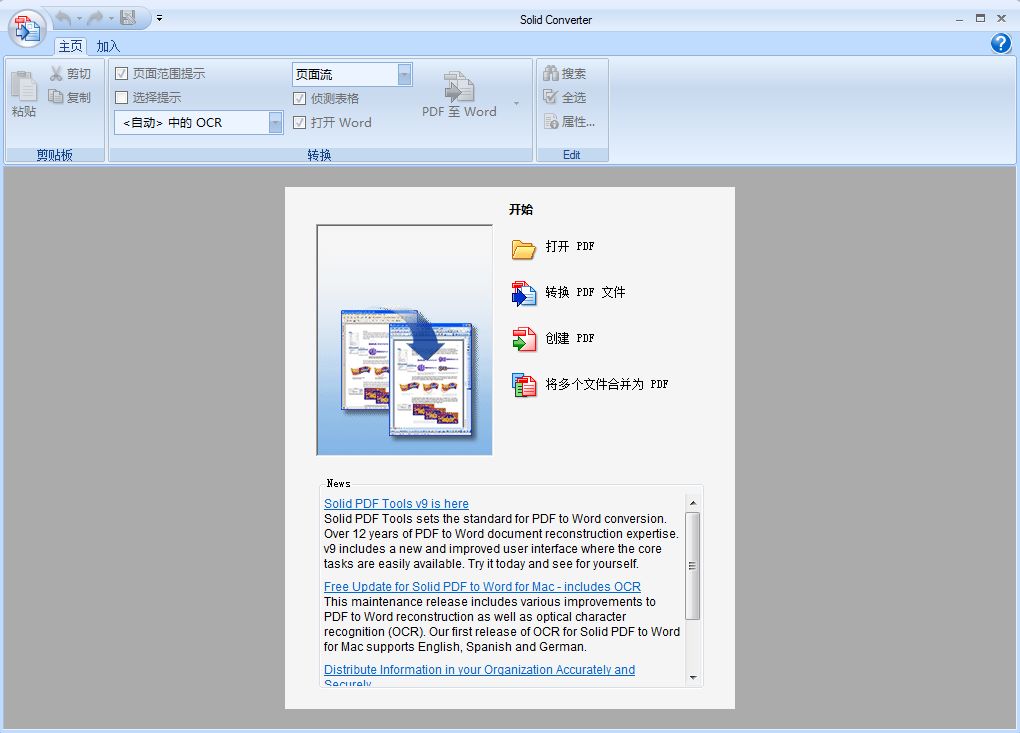Minimize the Solid Converter window

click(x=959, y=19)
